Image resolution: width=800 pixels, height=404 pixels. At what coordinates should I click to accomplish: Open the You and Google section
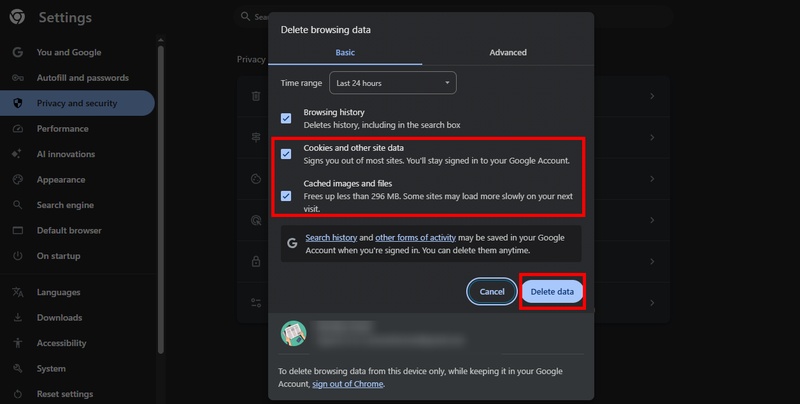point(69,53)
